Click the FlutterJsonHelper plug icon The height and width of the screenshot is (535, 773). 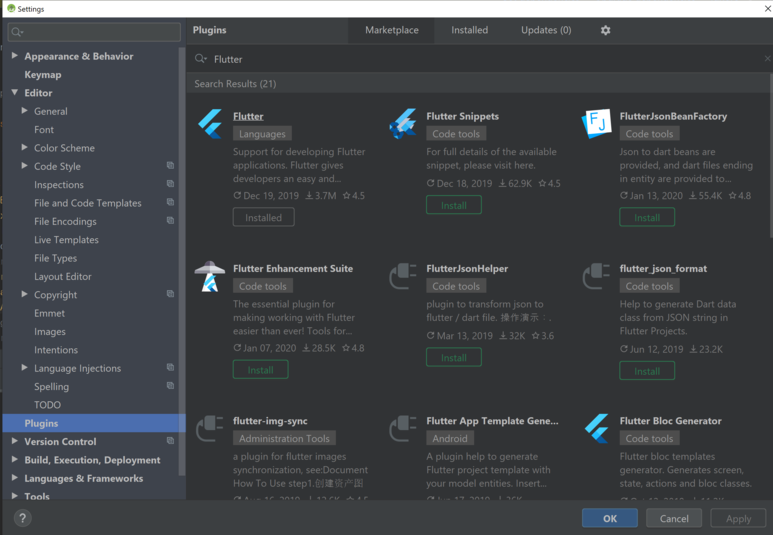[403, 276]
